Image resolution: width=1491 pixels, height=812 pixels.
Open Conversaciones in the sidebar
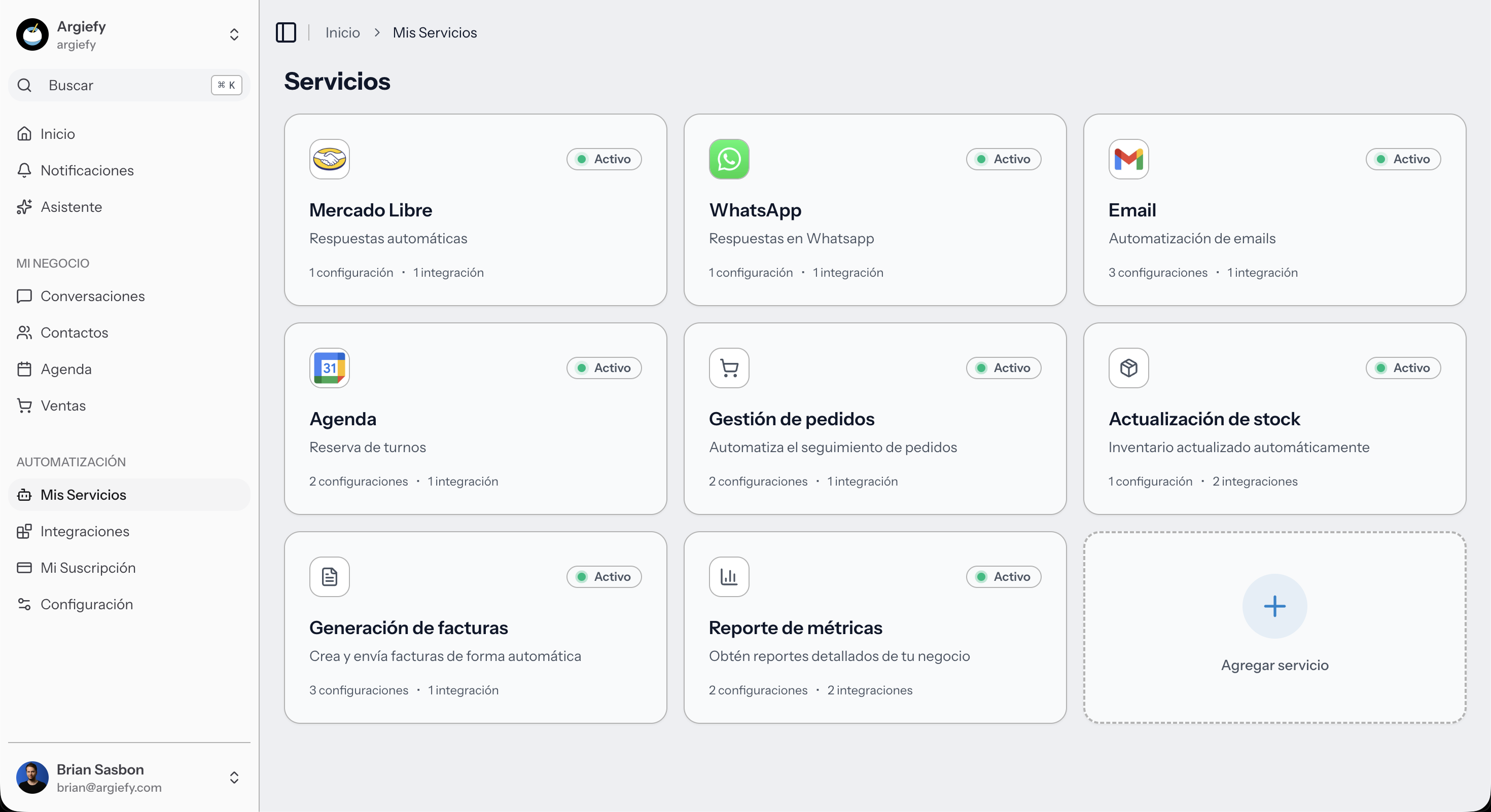coord(92,296)
